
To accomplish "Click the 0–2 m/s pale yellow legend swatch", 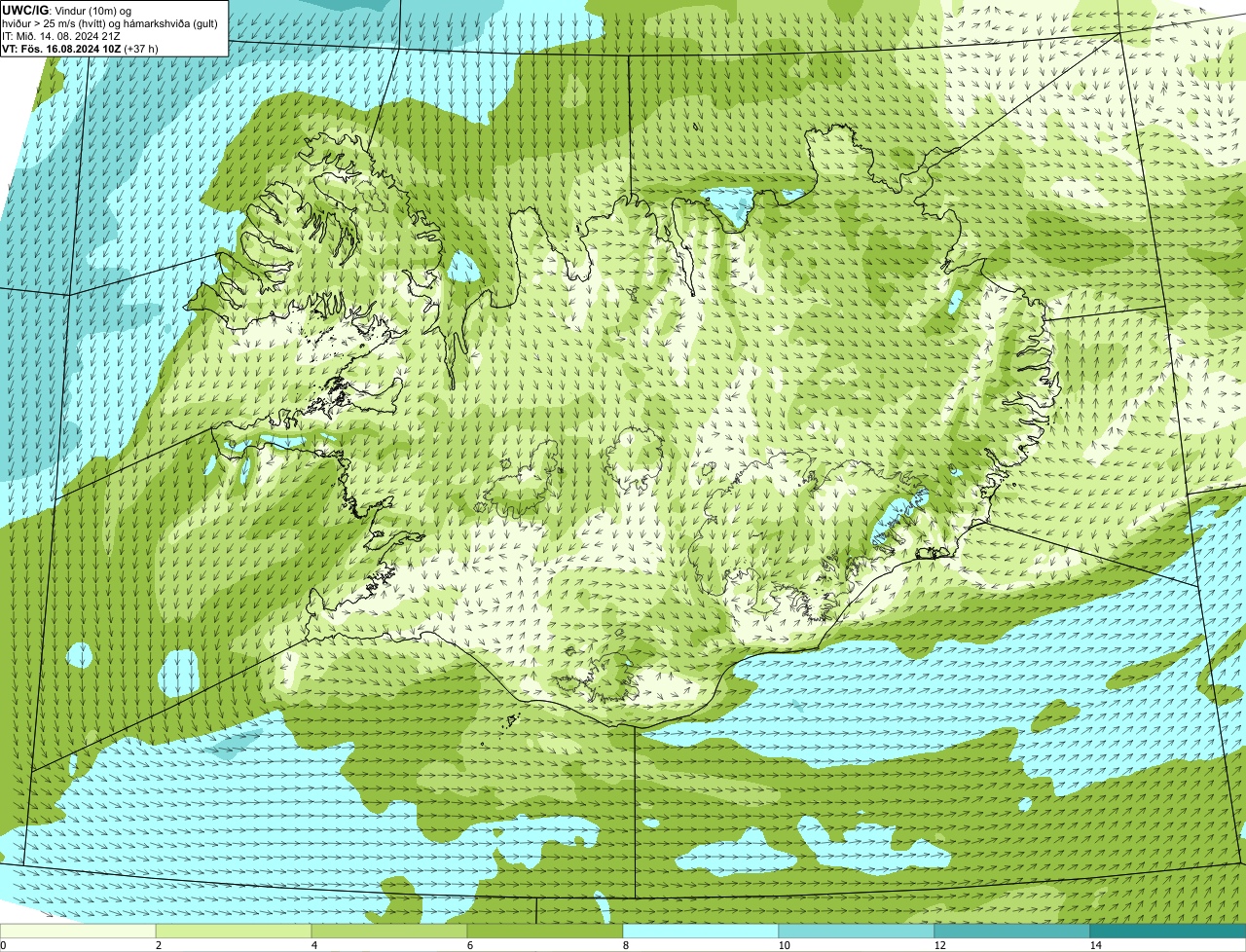I will tap(78, 931).
